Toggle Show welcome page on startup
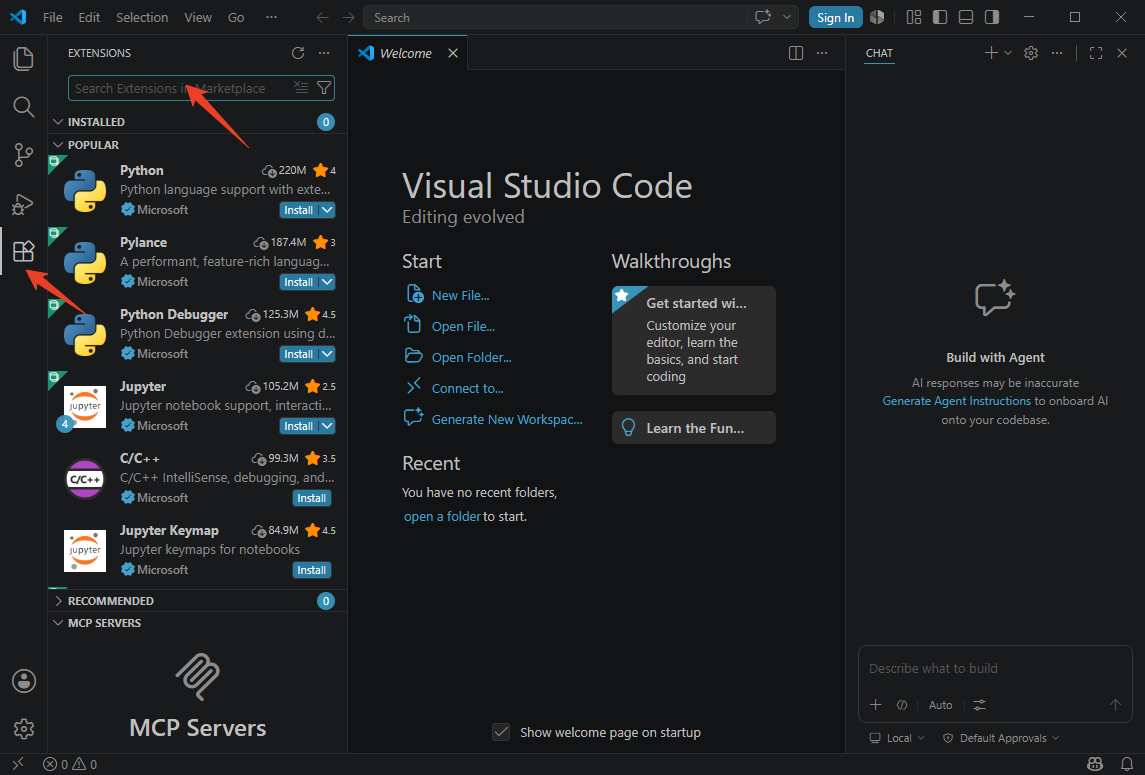The width and height of the screenshot is (1145, 775). click(501, 732)
